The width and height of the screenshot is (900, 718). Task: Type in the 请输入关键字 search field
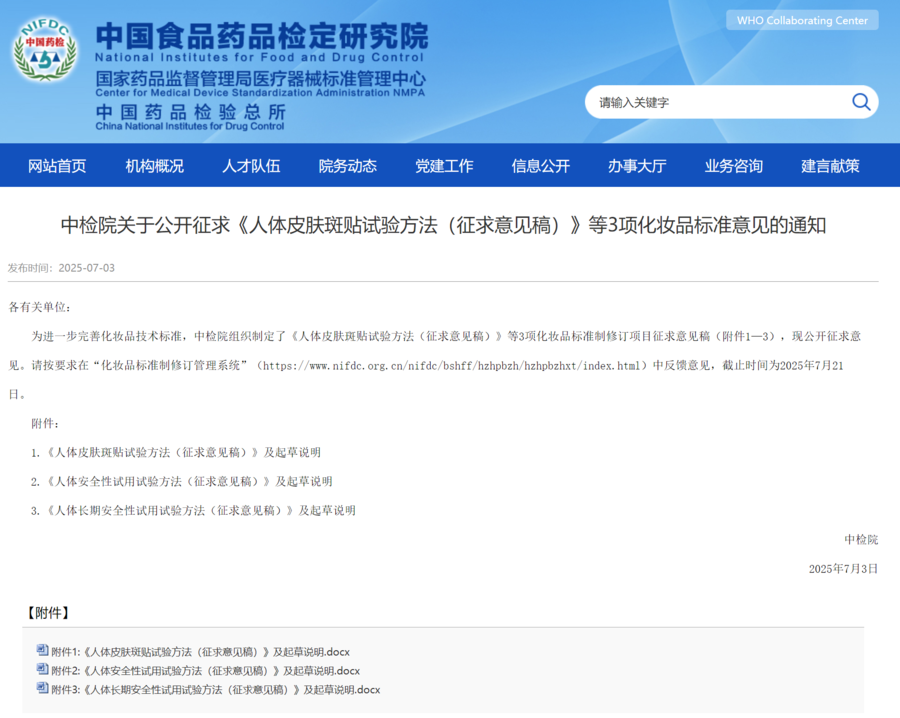pos(715,102)
